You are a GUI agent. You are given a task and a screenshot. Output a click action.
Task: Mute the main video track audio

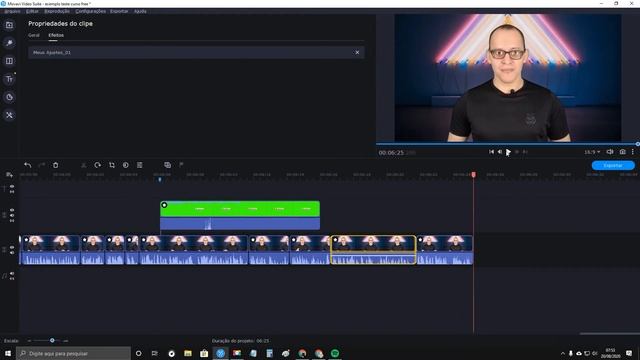point(12,253)
